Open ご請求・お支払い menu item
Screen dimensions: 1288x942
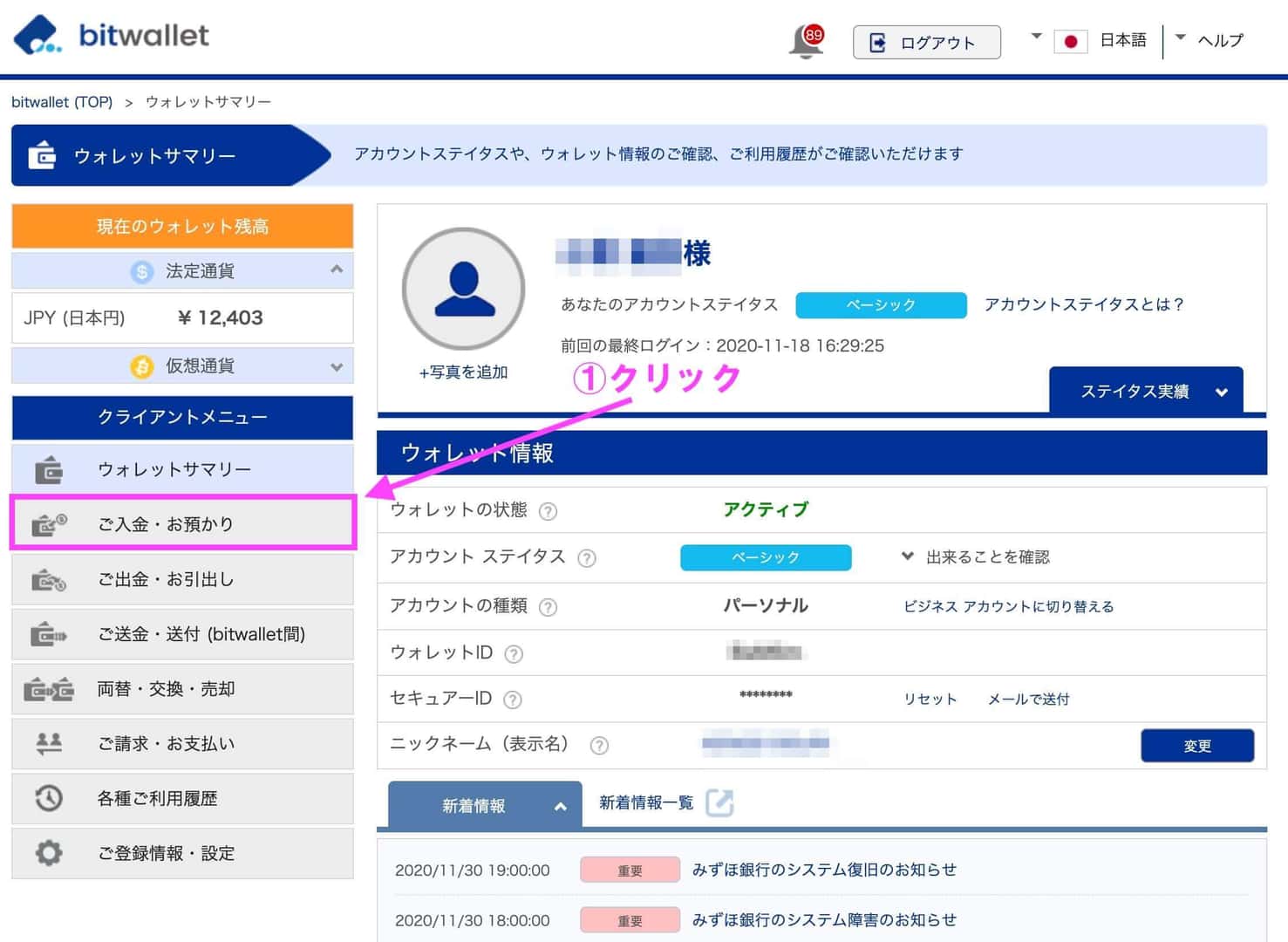(x=182, y=743)
